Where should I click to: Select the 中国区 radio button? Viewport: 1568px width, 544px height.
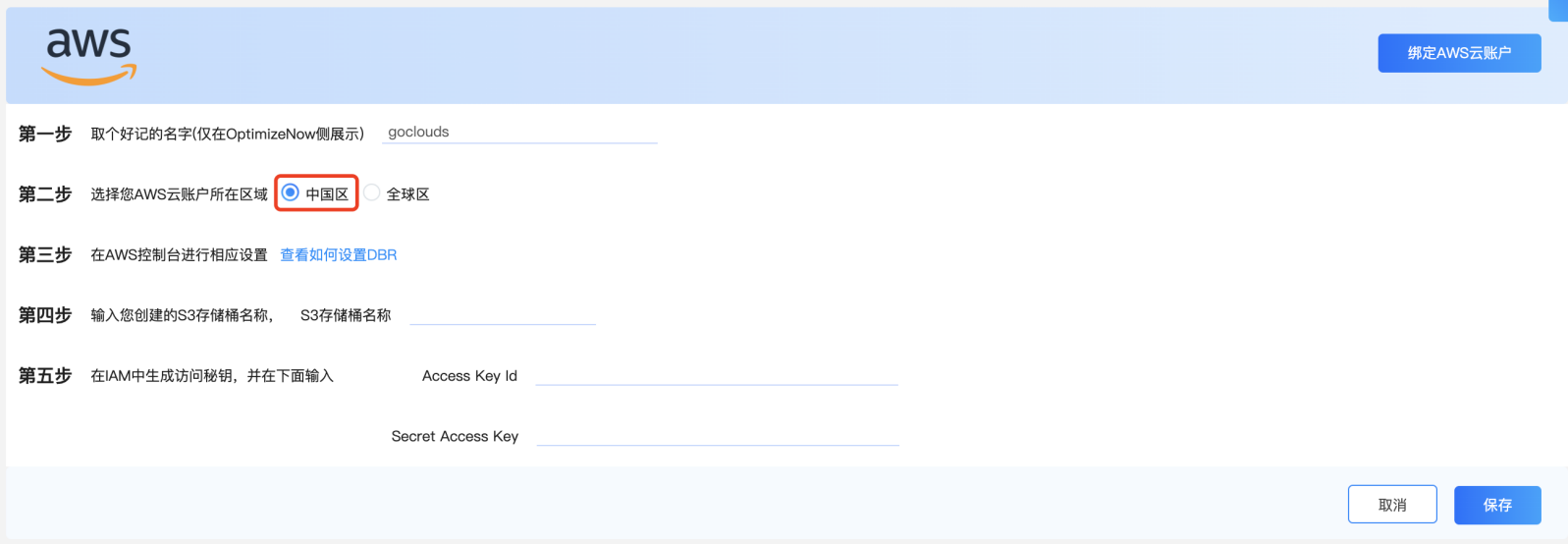(290, 192)
